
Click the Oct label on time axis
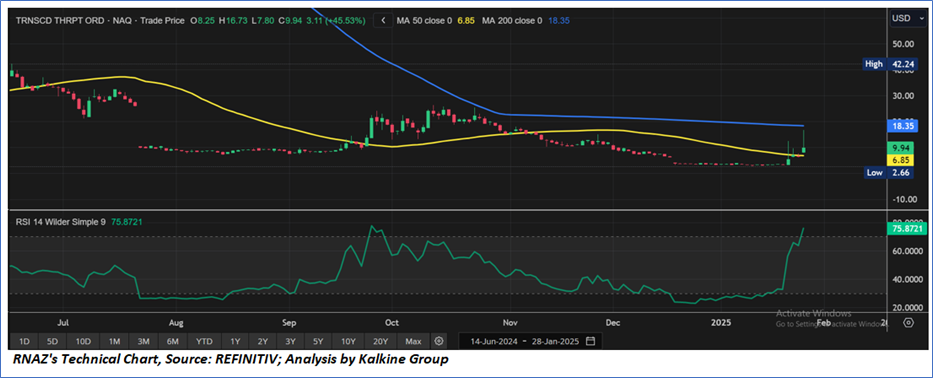(x=392, y=323)
